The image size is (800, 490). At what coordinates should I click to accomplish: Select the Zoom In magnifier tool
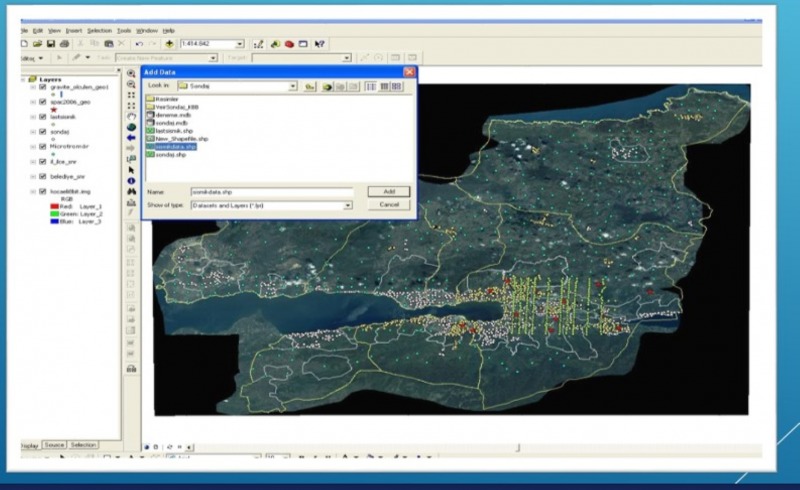tap(131, 75)
